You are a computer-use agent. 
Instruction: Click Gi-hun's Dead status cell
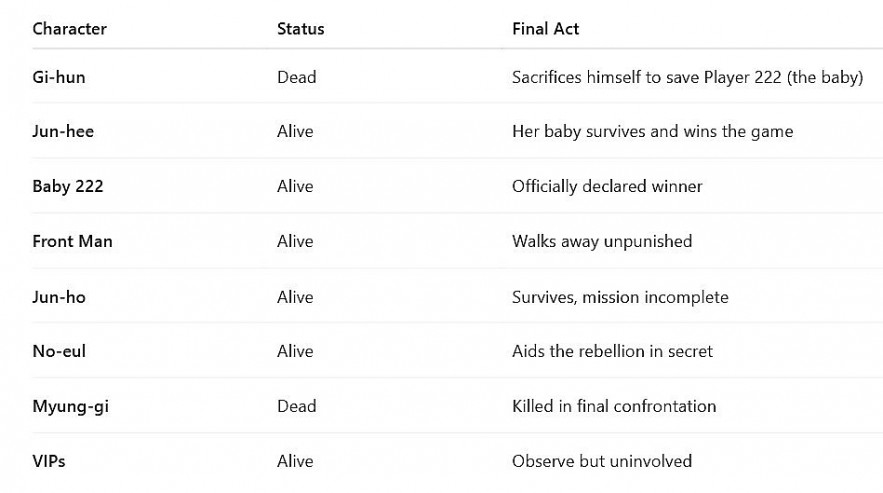coord(296,77)
